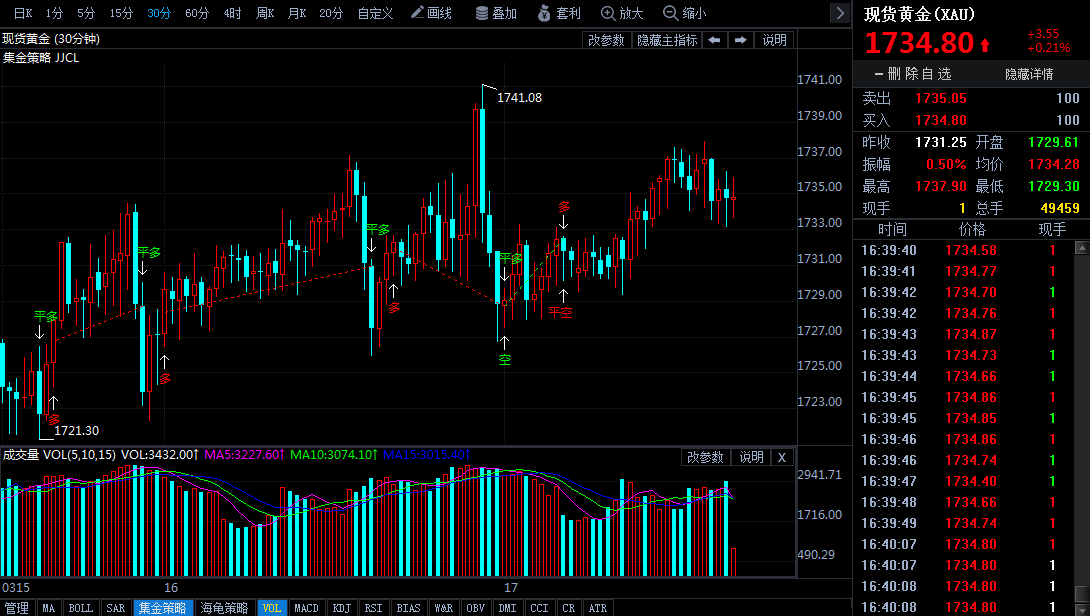
Task: Click the 1741.08 high price label
Action: pyautogui.click(x=519, y=98)
